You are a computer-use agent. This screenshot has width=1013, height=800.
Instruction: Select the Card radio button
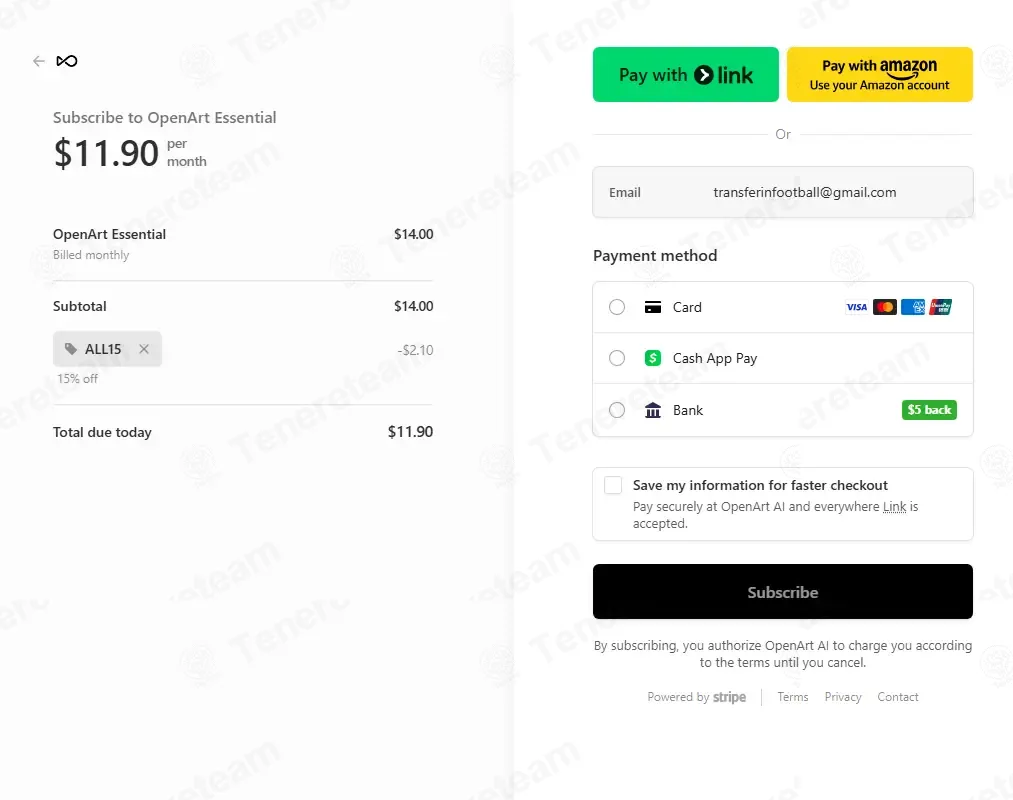coord(617,307)
